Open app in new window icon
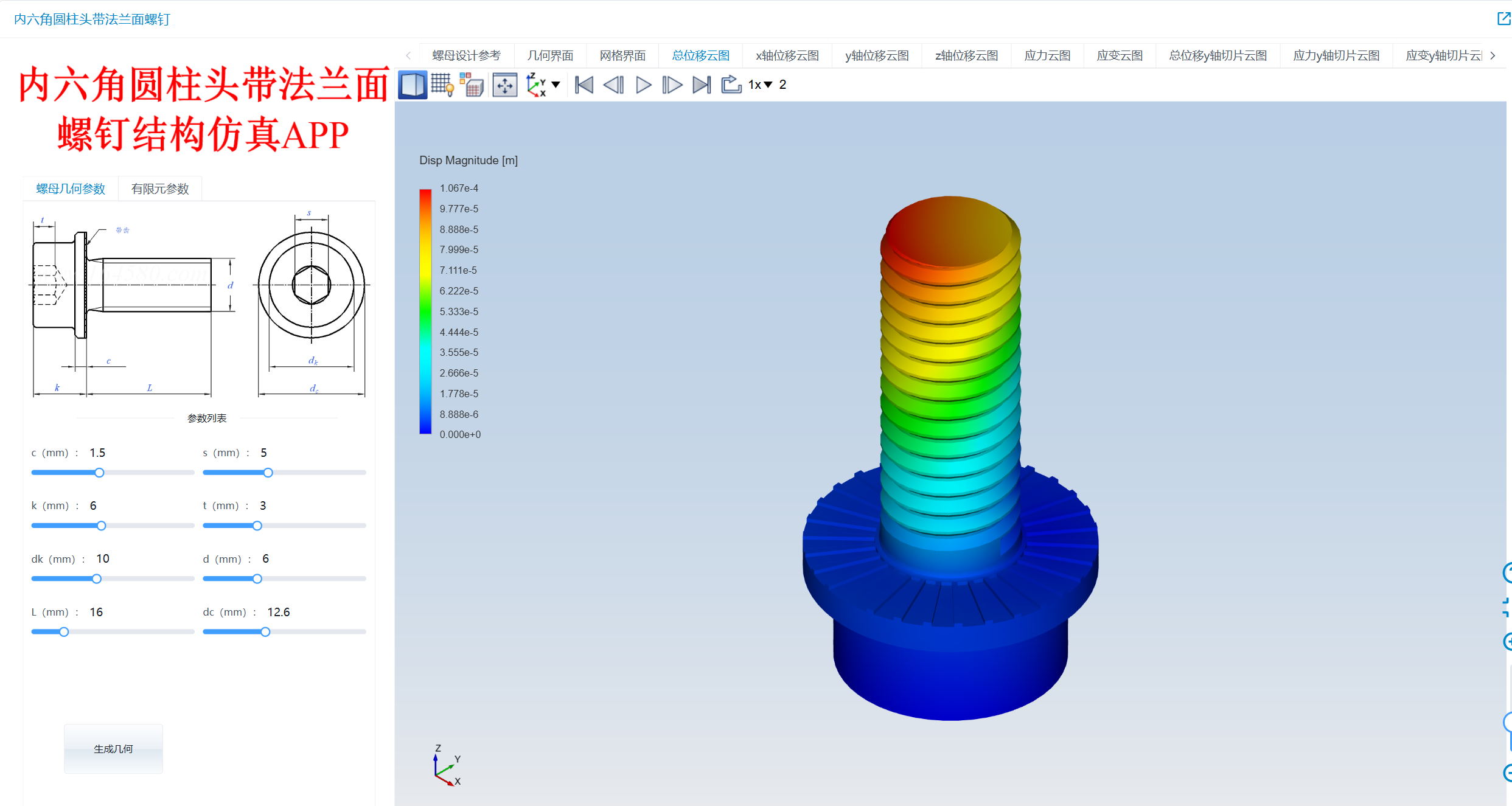This screenshot has width=1512, height=806. tap(1503, 19)
